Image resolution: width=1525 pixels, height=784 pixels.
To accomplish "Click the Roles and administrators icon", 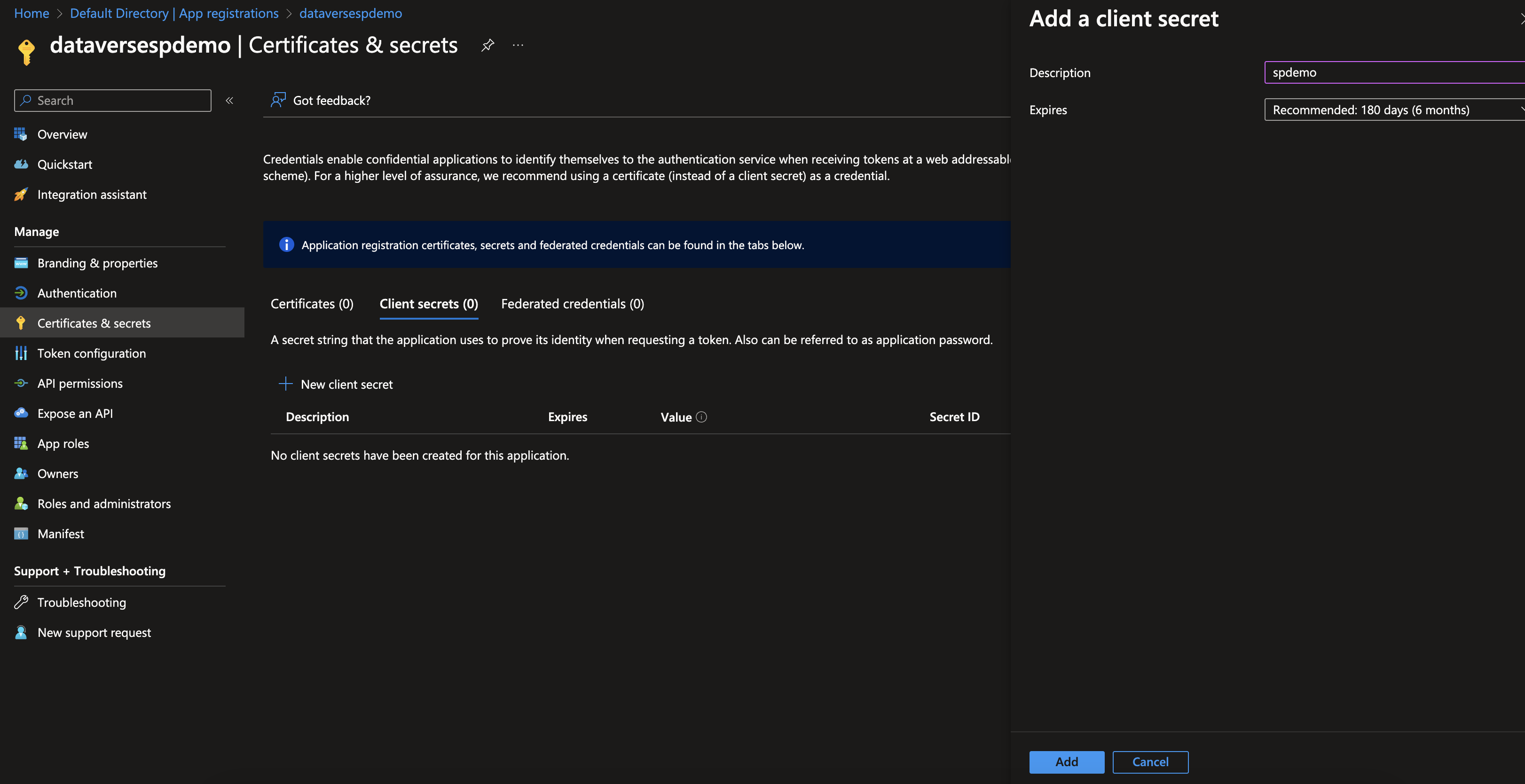I will [21, 503].
